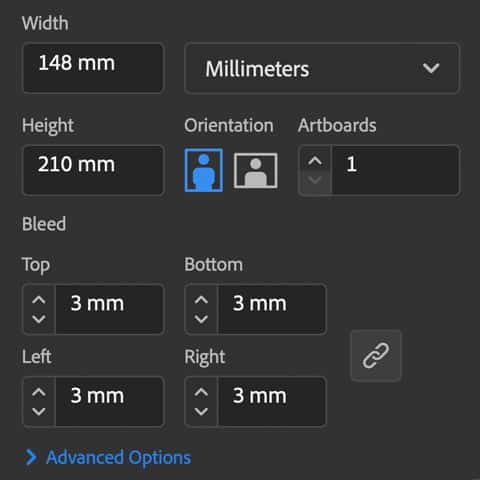Click the Bleed section label
The width and height of the screenshot is (480, 480).
point(44,224)
